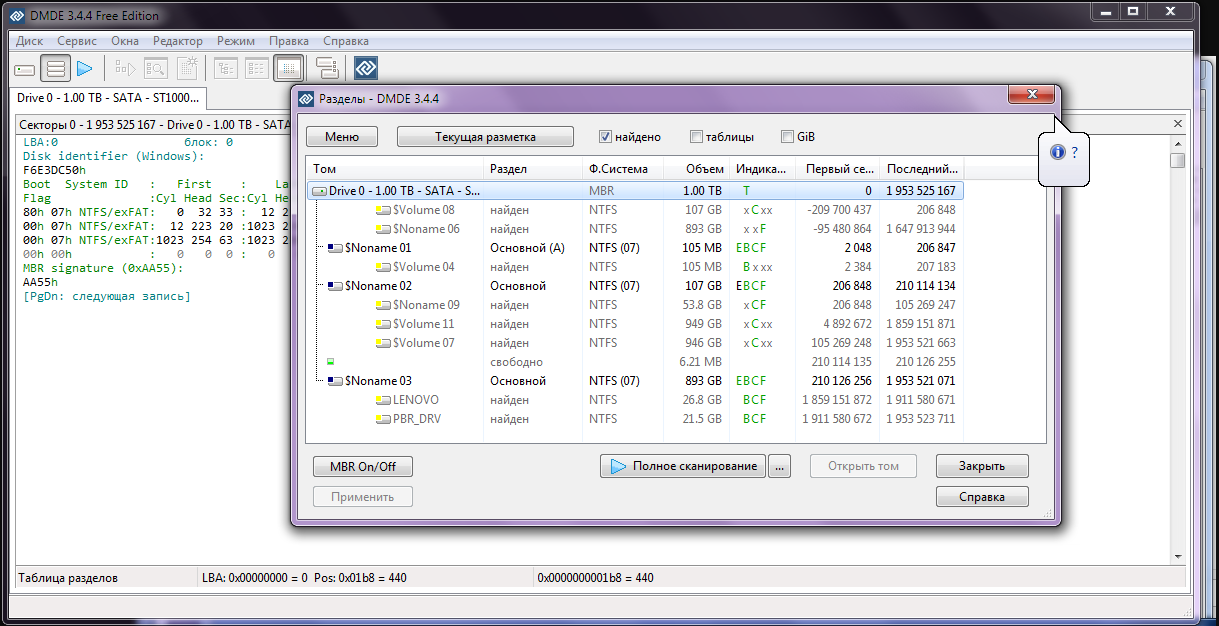Activate the sector grid view toolbar icon
This screenshot has height=626, width=1219.
(x=288, y=69)
